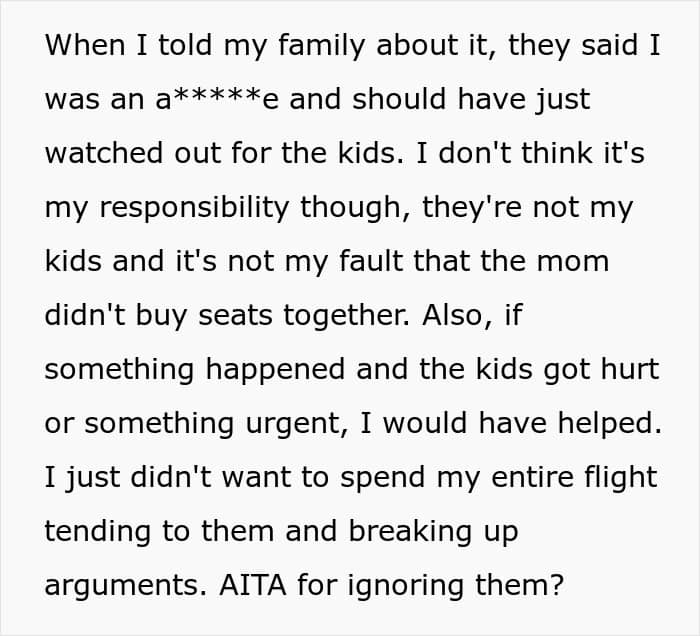Image resolution: width=700 pixels, height=636 pixels.
Task: Click the word "responsibility"
Action: 194,209
